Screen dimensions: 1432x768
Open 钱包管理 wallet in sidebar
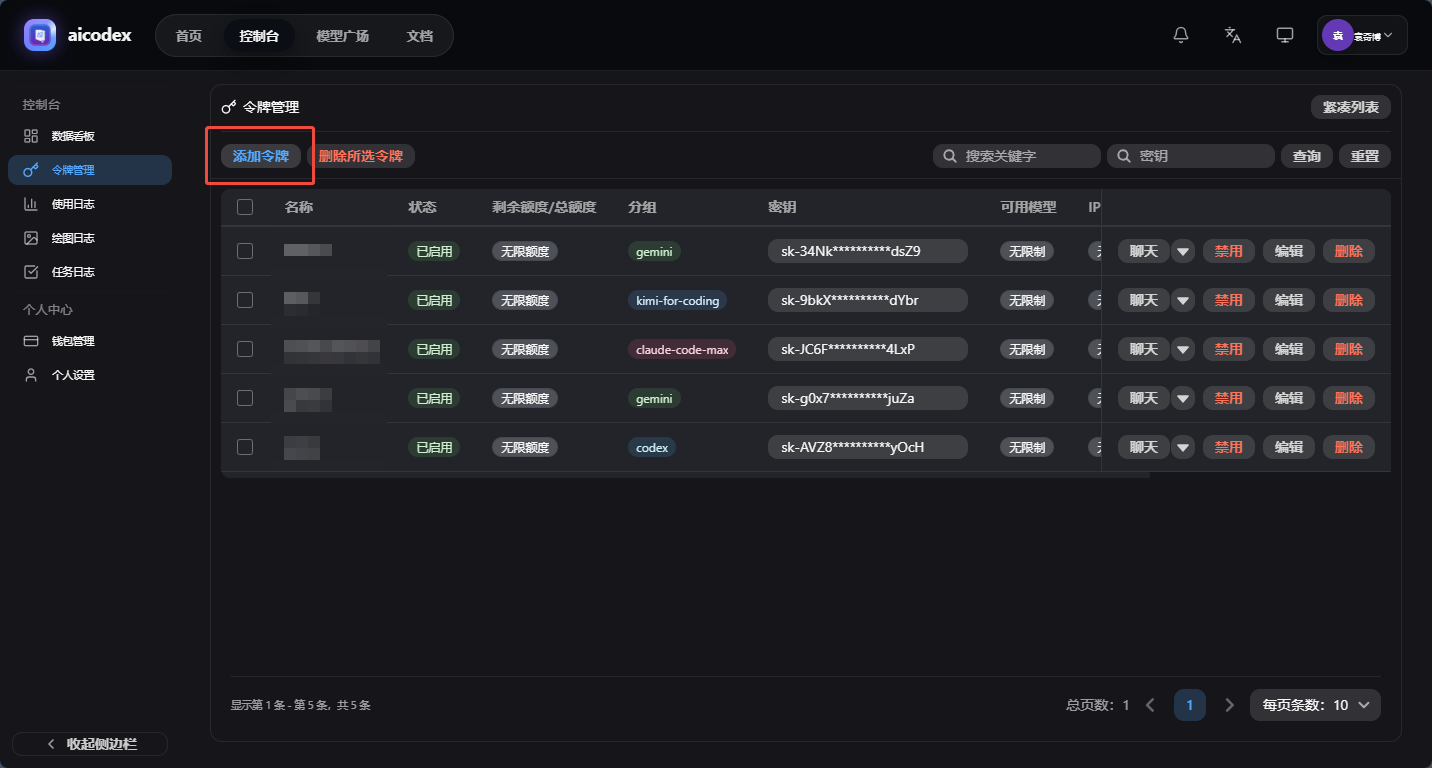point(73,341)
